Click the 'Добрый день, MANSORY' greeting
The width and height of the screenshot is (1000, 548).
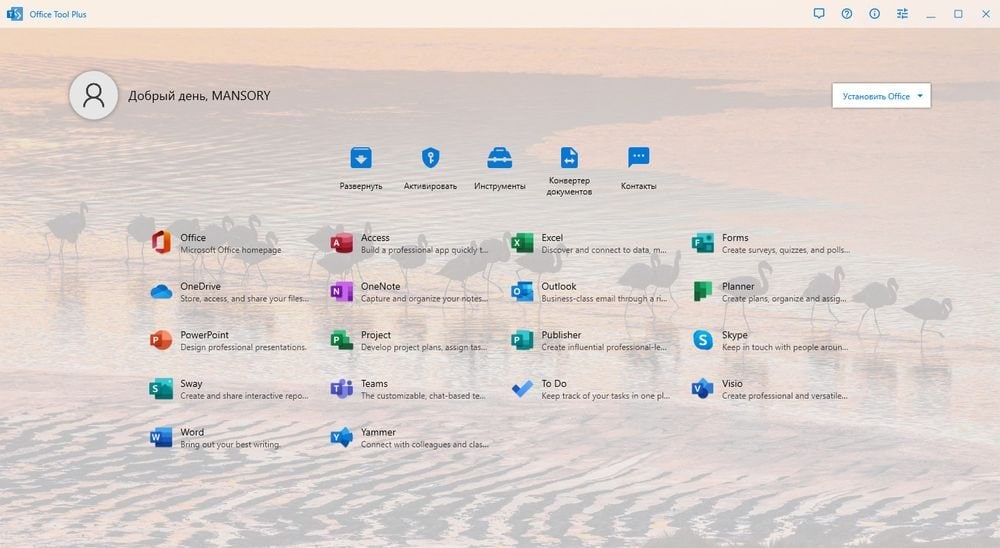(199, 96)
